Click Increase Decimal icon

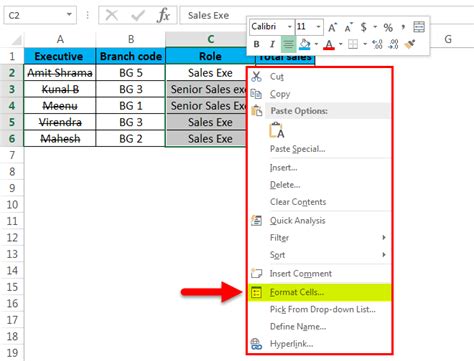[x=377, y=44]
